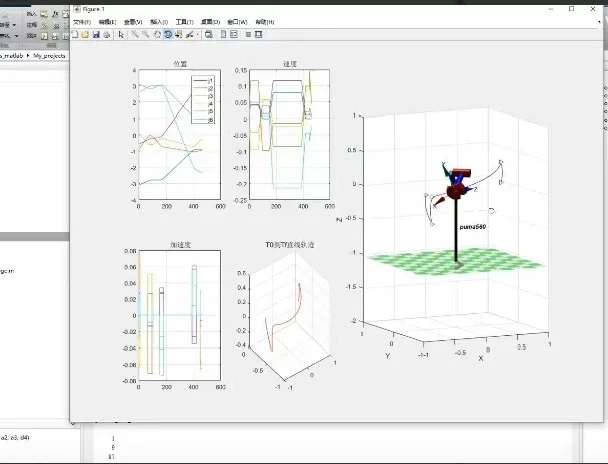Screen dimensions: 608x464
Task: Save the figure with the floppy icon
Action: [96, 34]
